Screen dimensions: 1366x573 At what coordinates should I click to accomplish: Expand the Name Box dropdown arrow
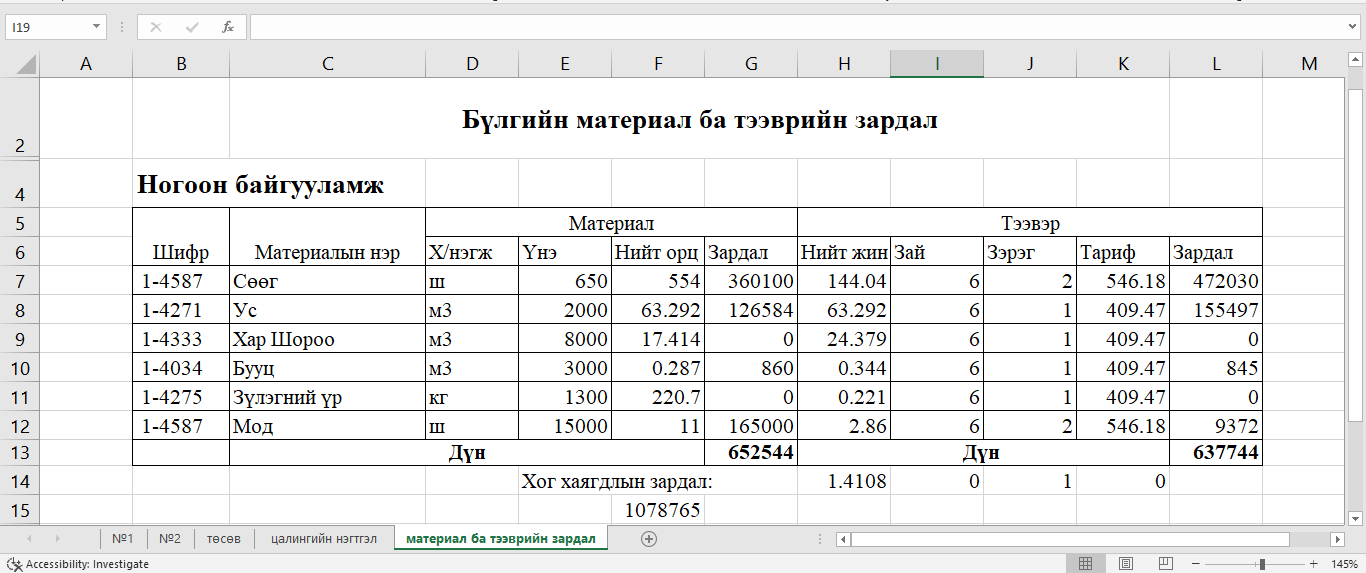(96, 27)
